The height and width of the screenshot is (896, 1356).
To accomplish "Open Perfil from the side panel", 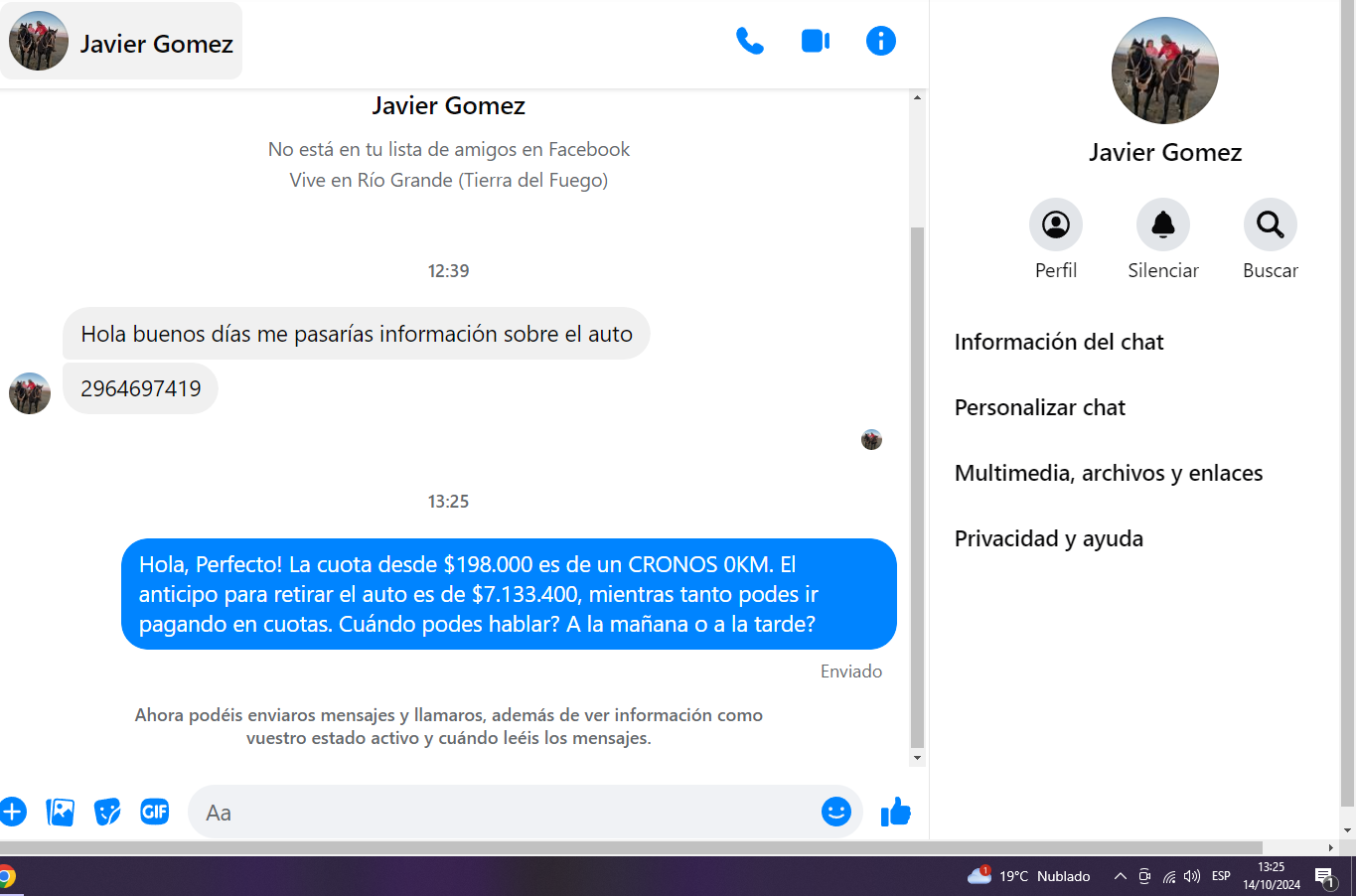I will [x=1055, y=225].
